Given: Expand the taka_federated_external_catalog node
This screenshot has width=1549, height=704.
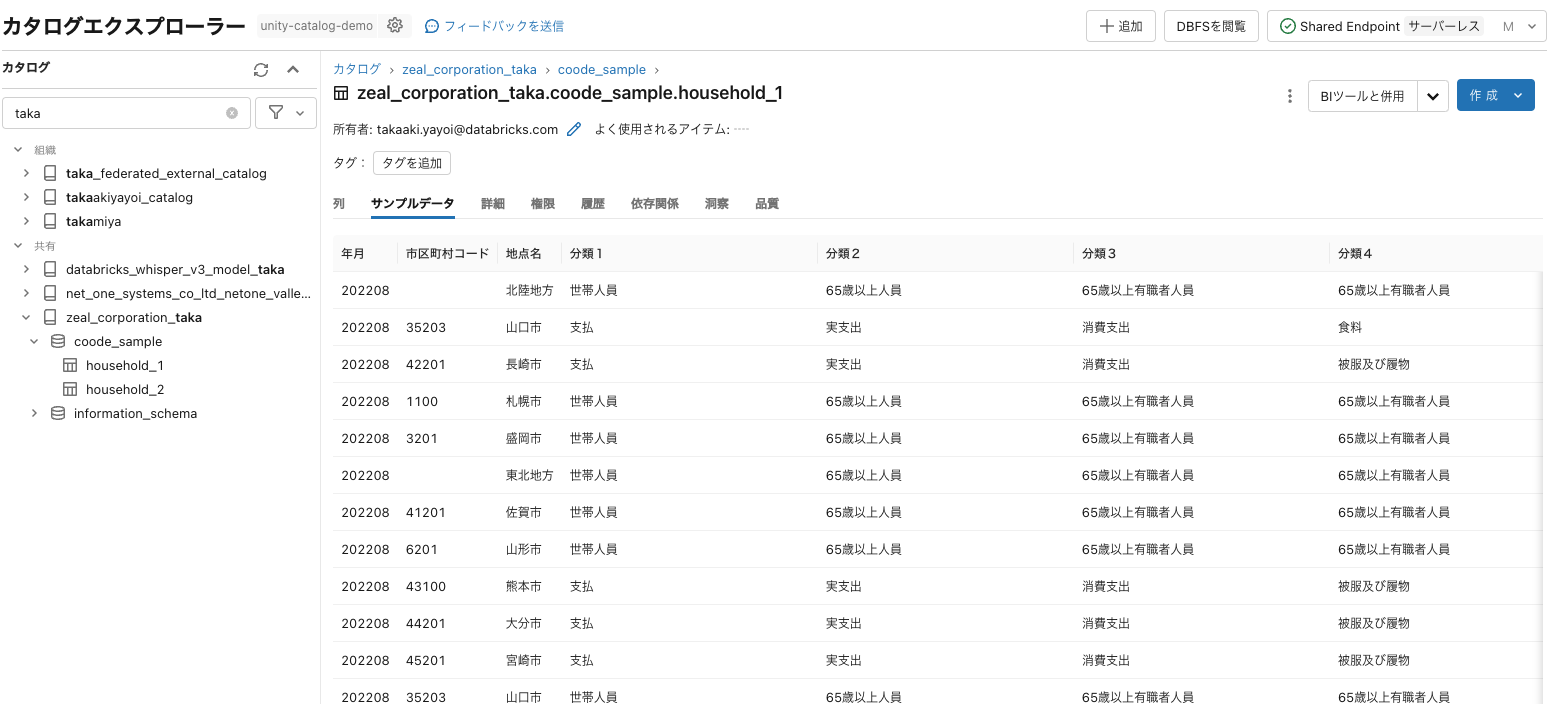Looking at the screenshot, I should coord(25,173).
